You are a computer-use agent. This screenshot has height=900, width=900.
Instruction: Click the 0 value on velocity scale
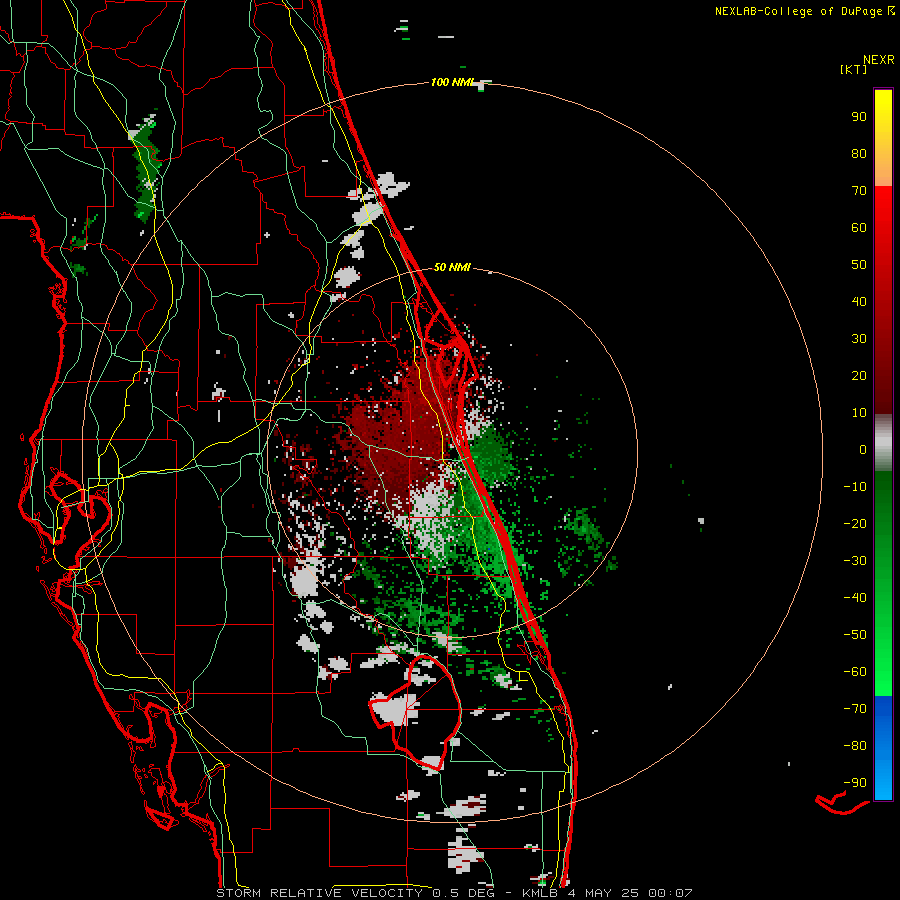[863, 449]
